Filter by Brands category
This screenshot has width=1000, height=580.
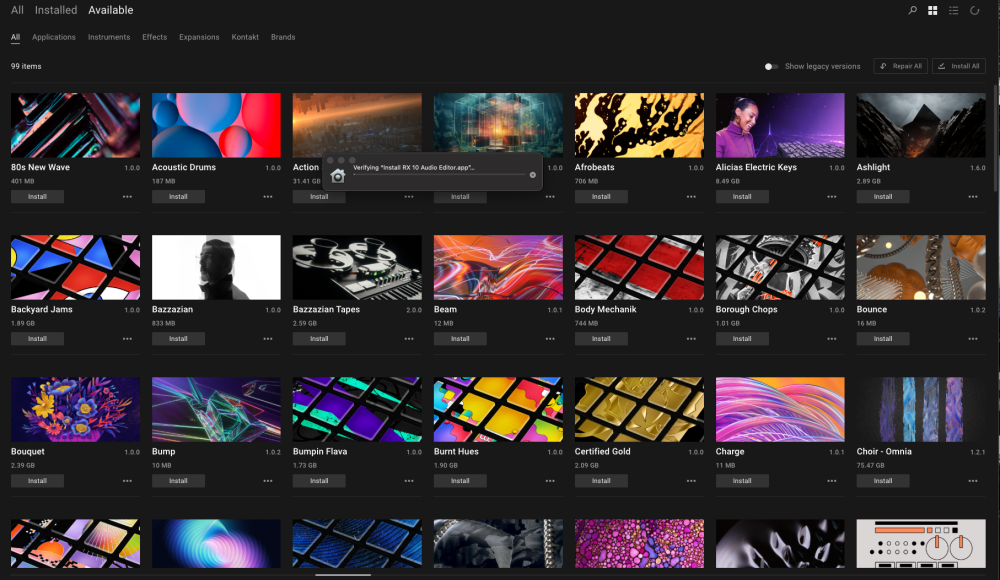tap(283, 37)
